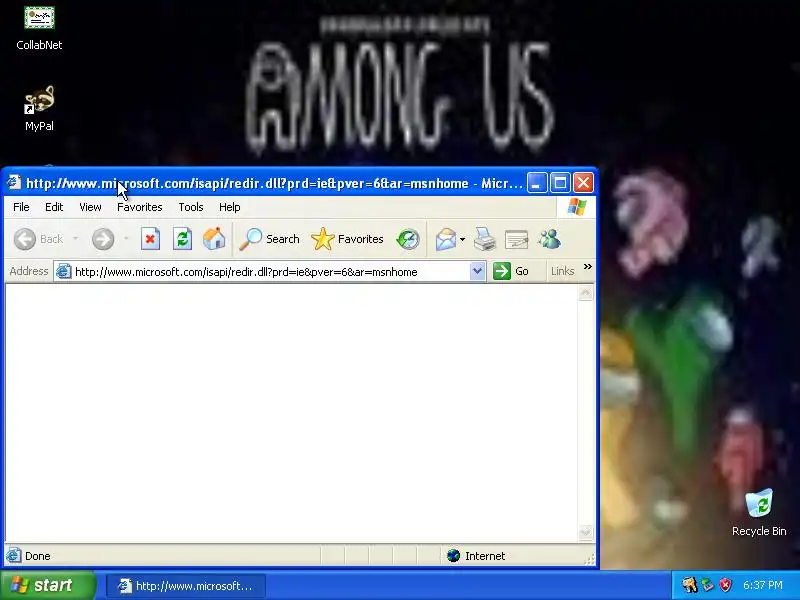800x600 pixels.
Task: Click Windows flag logo in menu bar
Action: pos(577,207)
